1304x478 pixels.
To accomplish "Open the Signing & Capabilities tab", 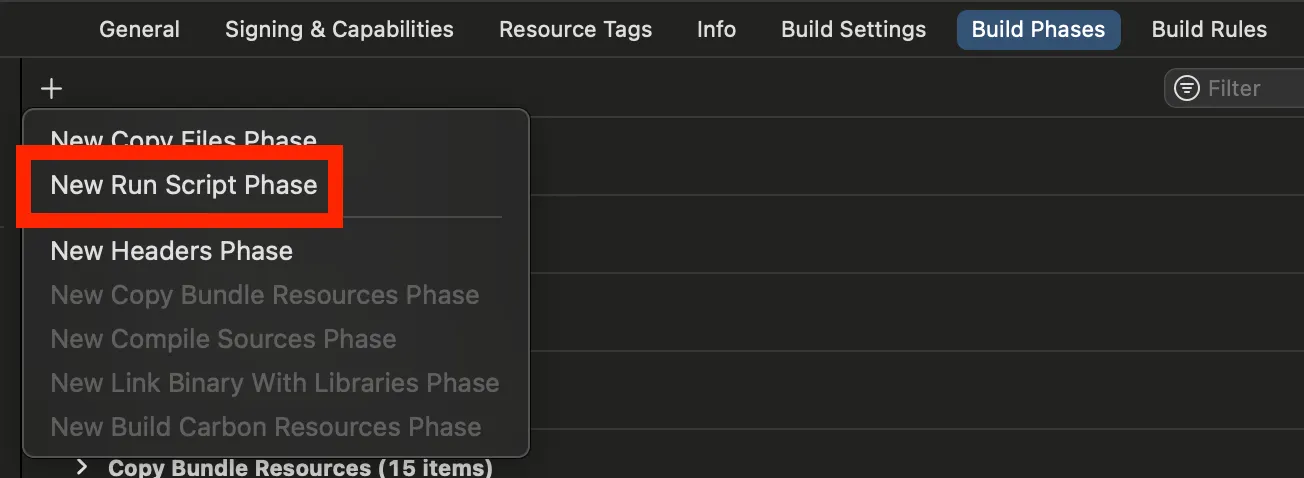I will tap(339, 30).
